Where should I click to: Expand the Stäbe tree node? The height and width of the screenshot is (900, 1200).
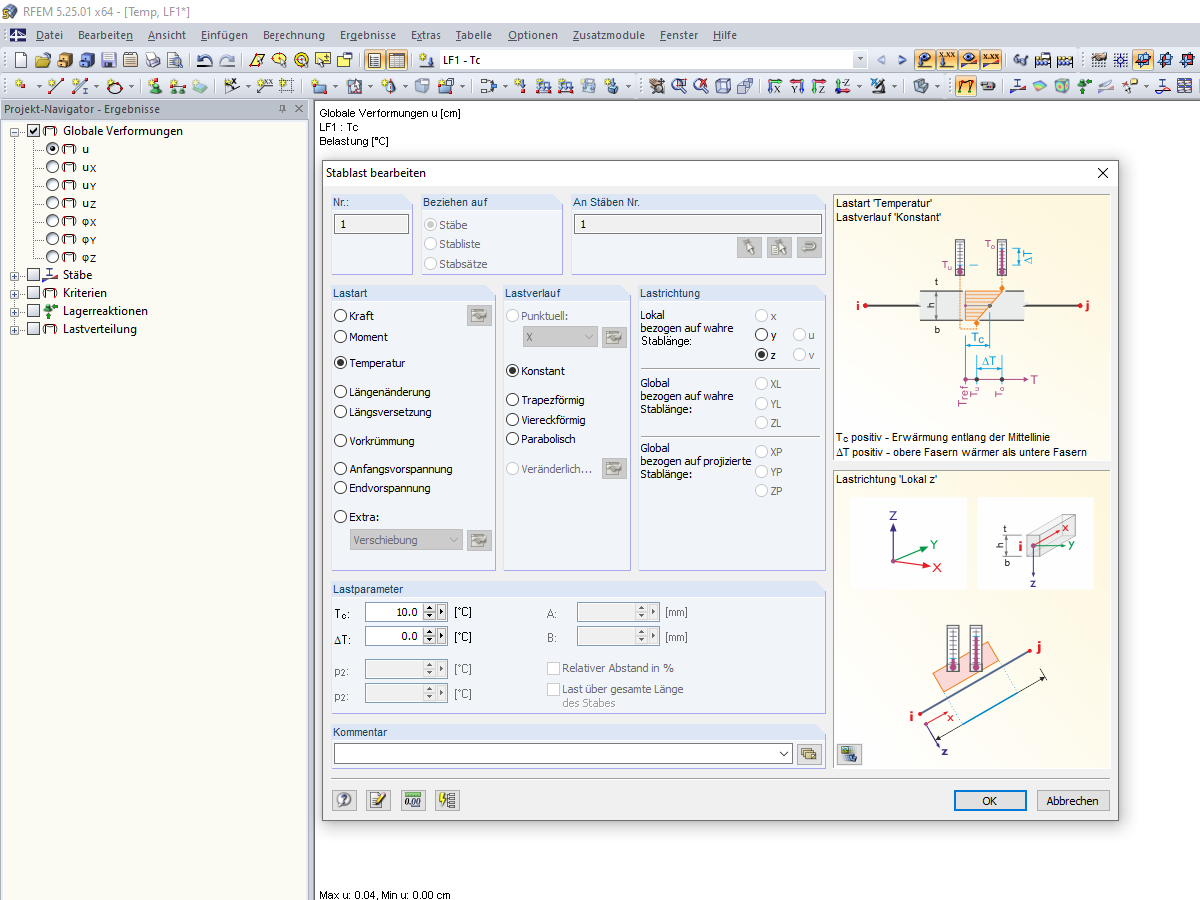[x=15, y=275]
